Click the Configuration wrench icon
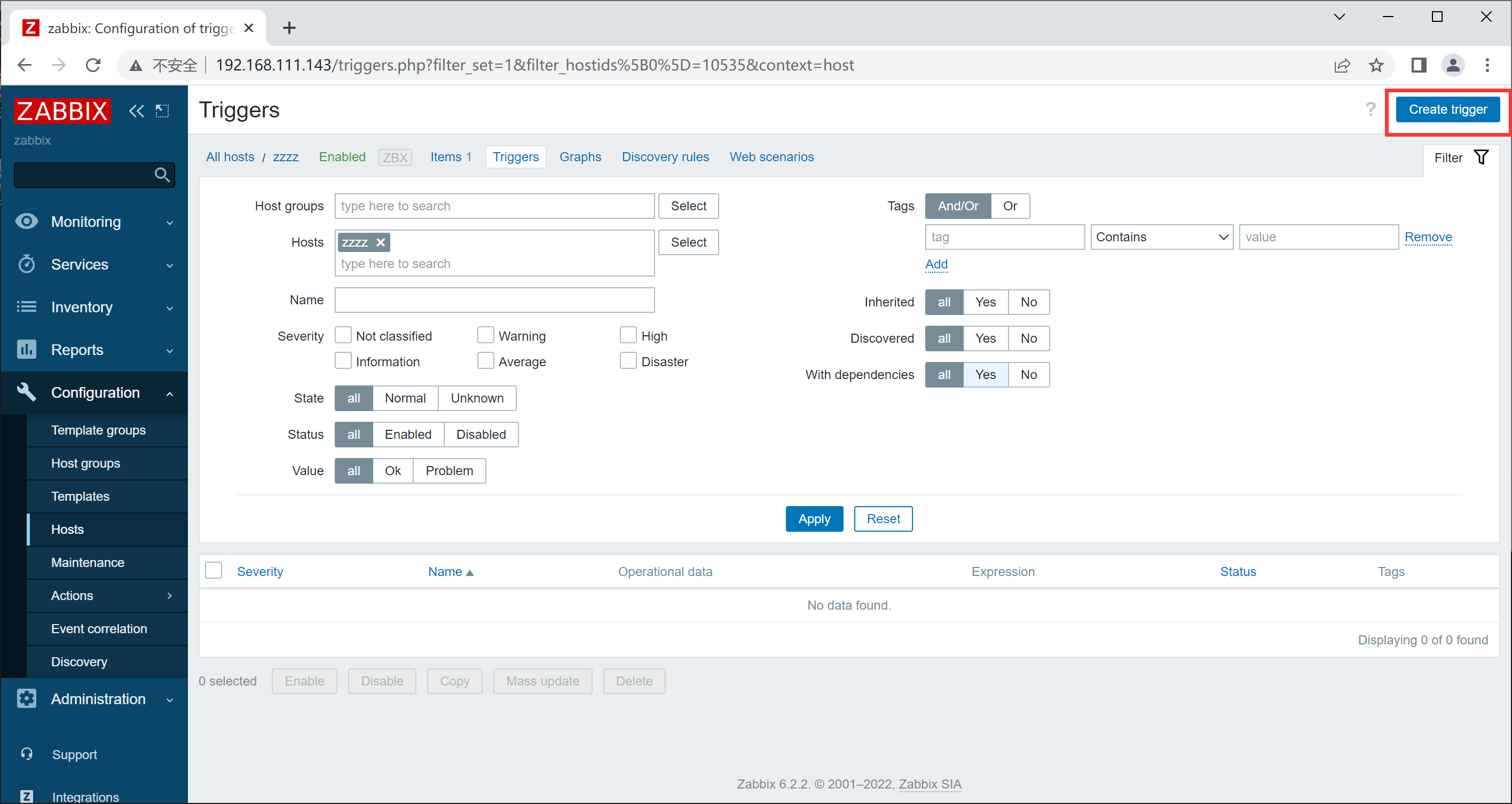Screen dimensions: 1512x804 click(x=26, y=391)
